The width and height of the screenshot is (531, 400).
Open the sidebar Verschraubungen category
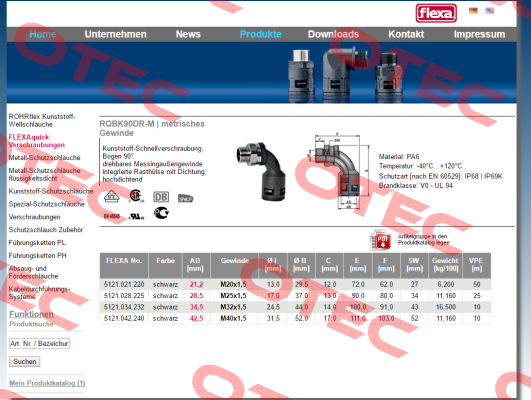pos(35,217)
